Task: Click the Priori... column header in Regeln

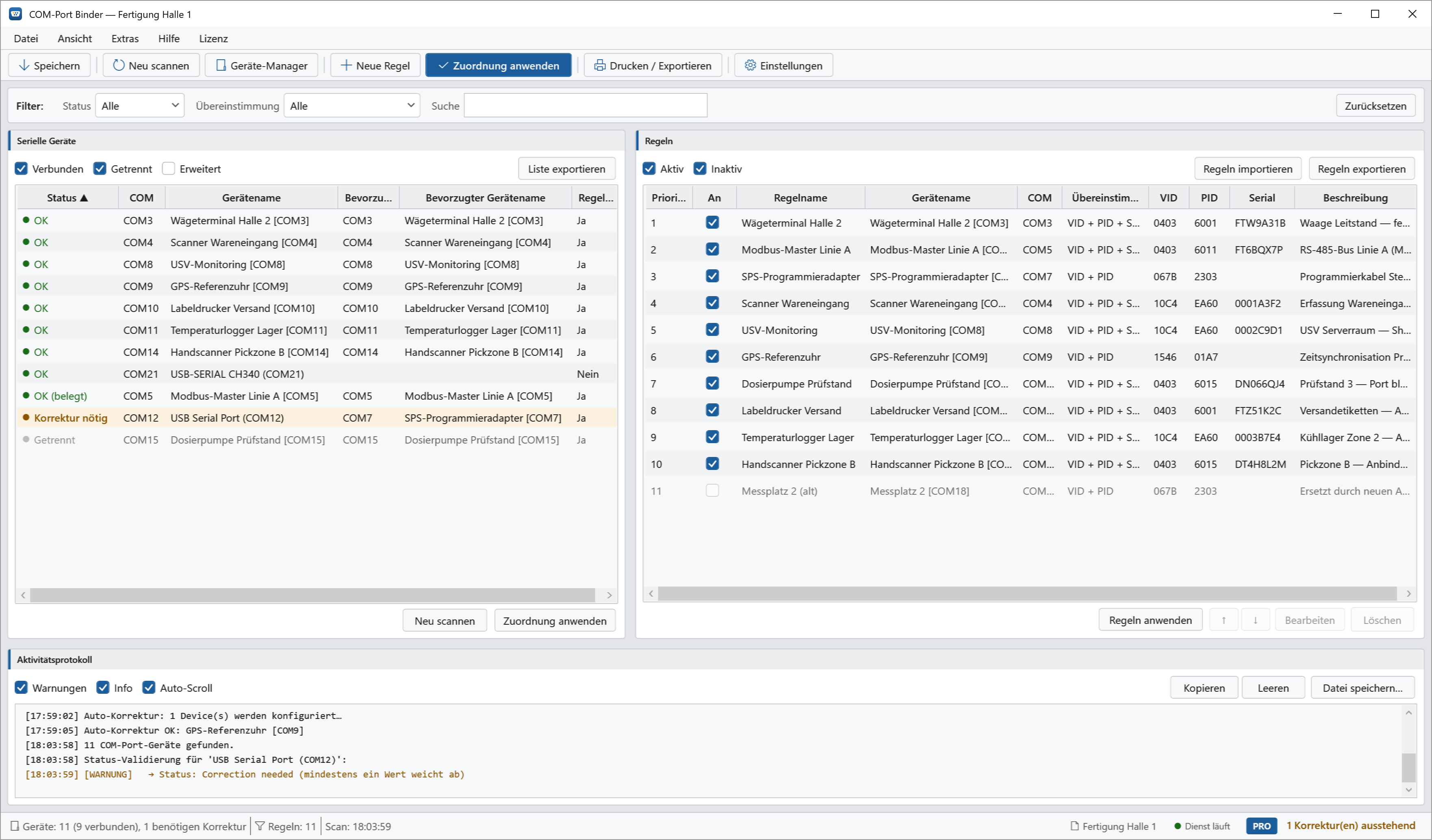Action: point(669,198)
